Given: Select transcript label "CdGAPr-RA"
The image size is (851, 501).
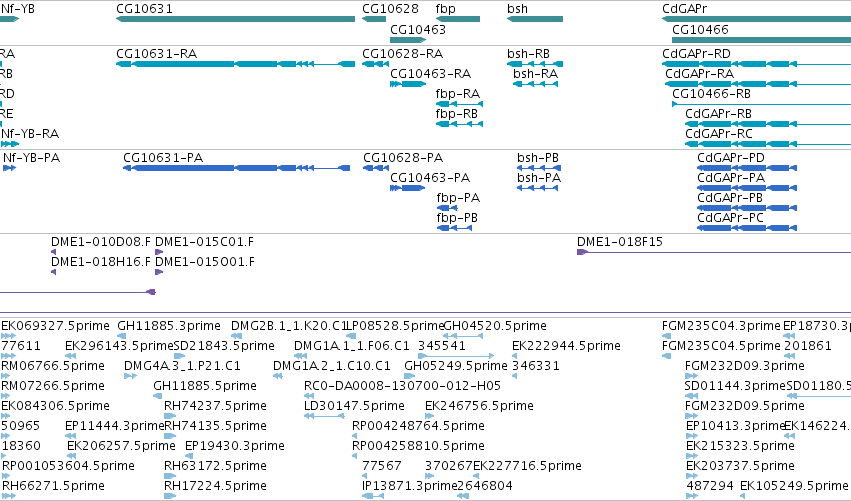Looking at the screenshot, I should (x=700, y=74).
